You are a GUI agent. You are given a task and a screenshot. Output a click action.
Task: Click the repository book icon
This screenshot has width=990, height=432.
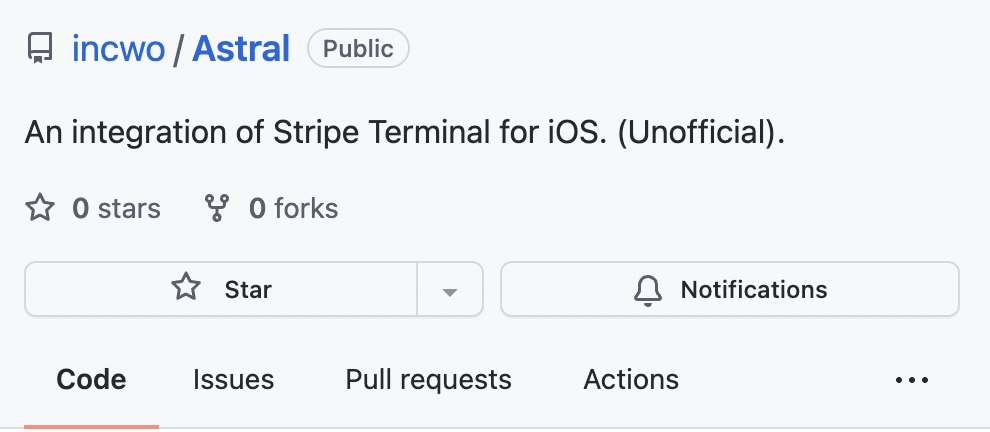(40, 49)
